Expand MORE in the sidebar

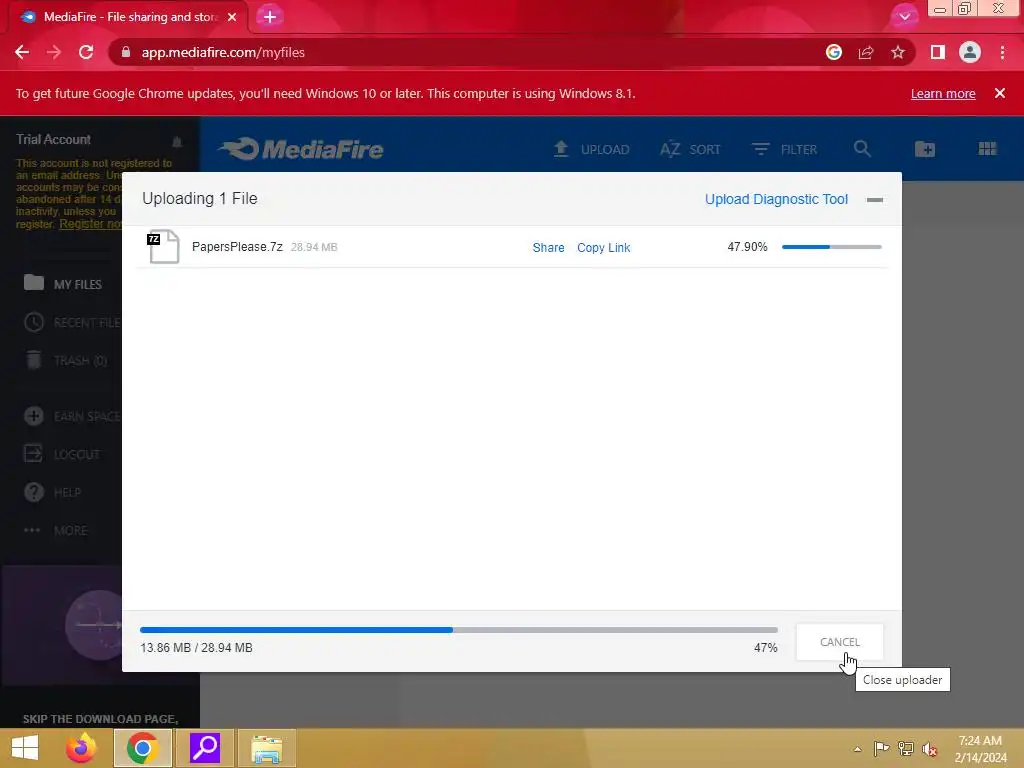(x=56, y=530)
